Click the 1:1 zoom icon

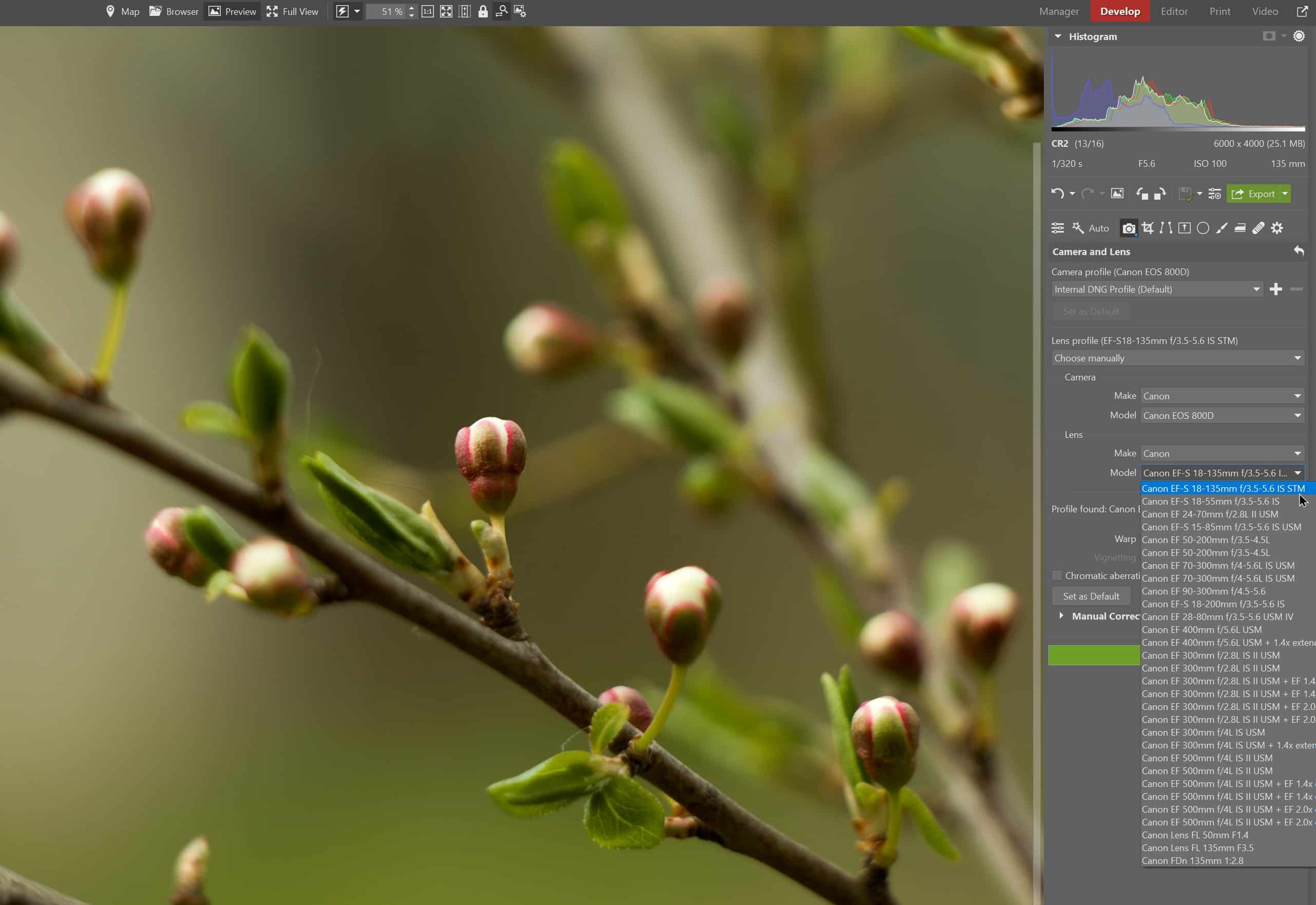(428, 11)
